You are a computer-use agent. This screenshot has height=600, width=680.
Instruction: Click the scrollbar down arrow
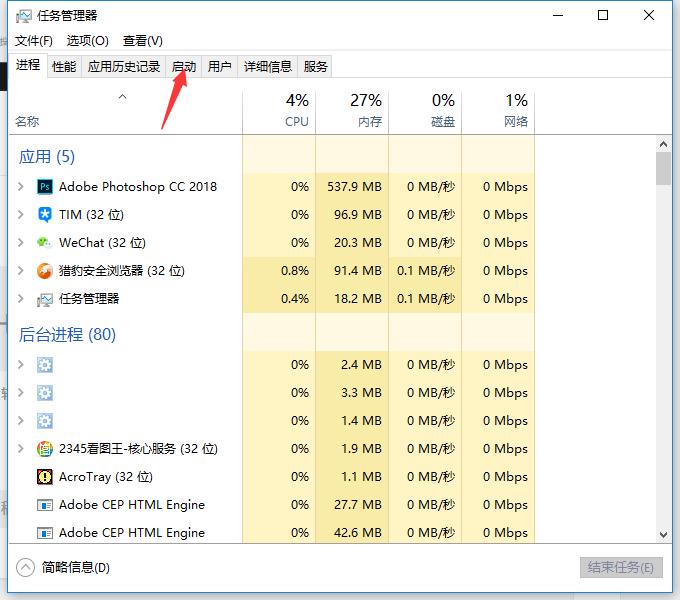[x=663, y=534]
